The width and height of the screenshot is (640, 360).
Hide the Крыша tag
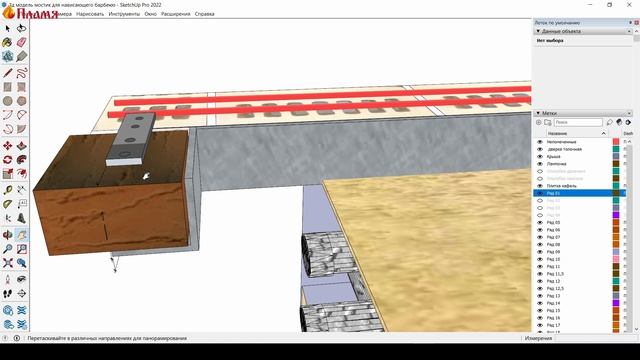point(540,156)
